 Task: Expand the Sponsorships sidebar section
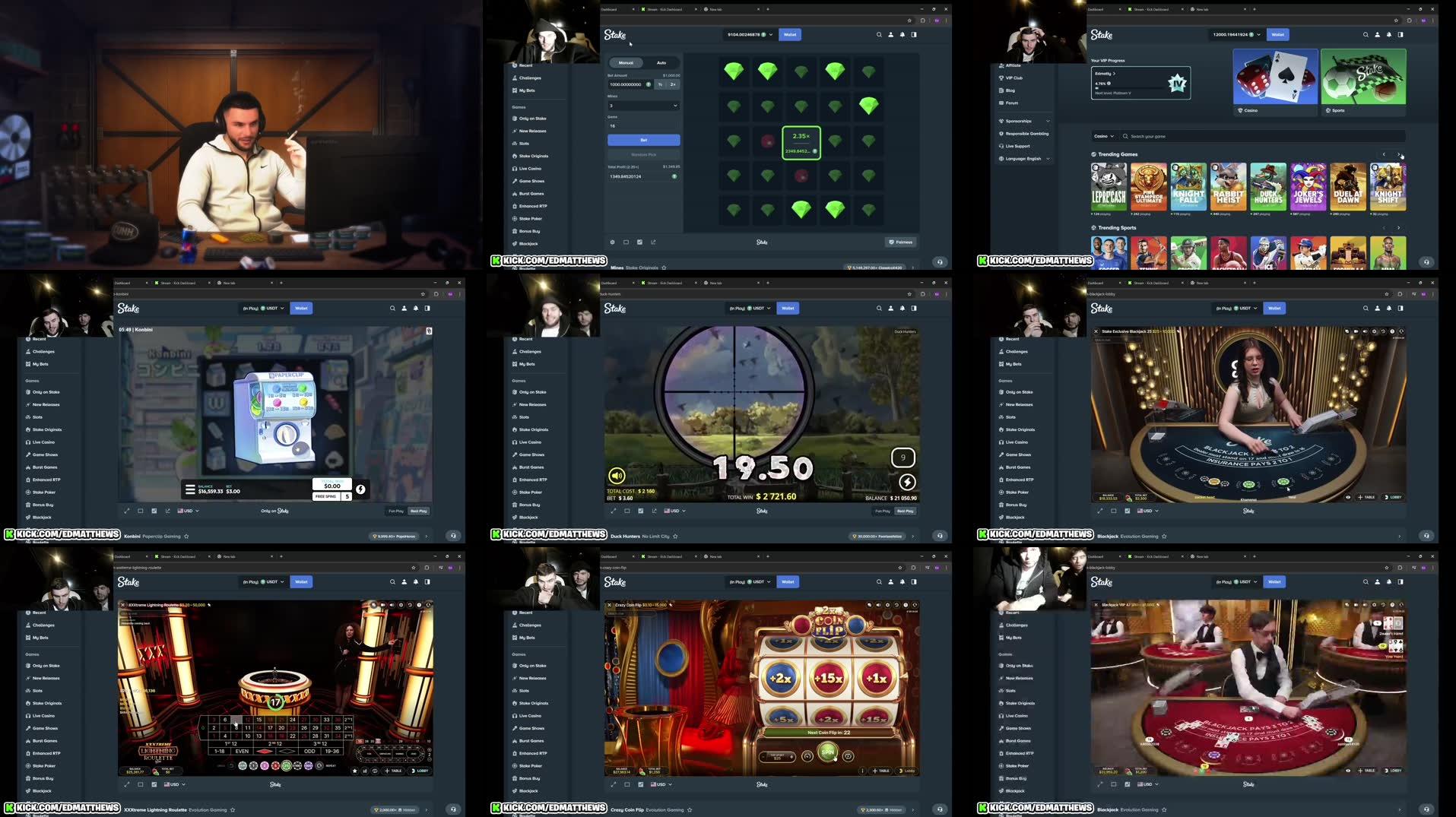point(1024,121)
